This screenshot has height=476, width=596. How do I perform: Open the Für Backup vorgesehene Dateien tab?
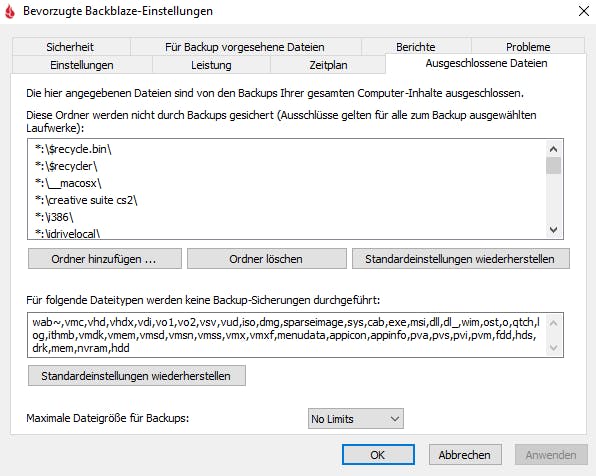[x=245, y=47]
